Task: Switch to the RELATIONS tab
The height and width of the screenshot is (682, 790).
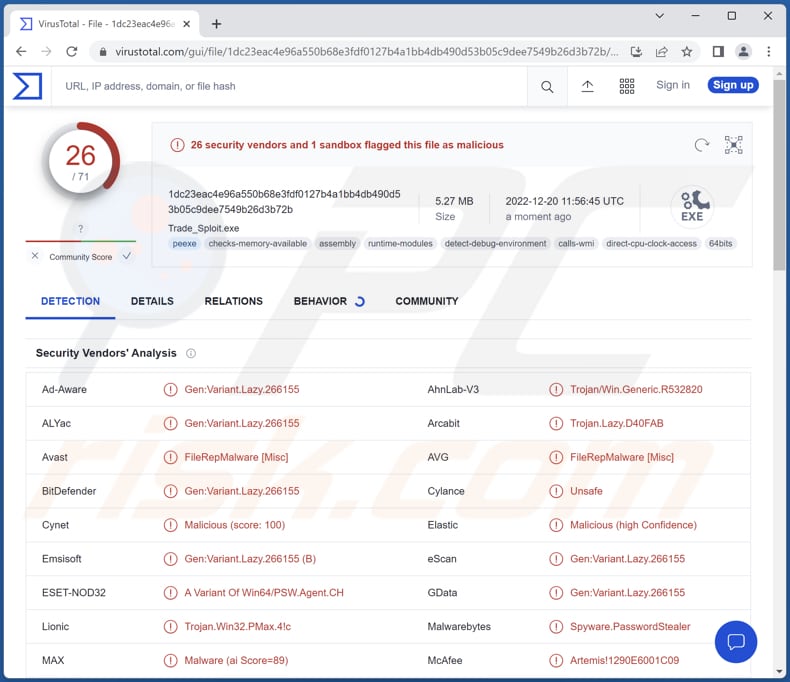Action: click(233, 301)
